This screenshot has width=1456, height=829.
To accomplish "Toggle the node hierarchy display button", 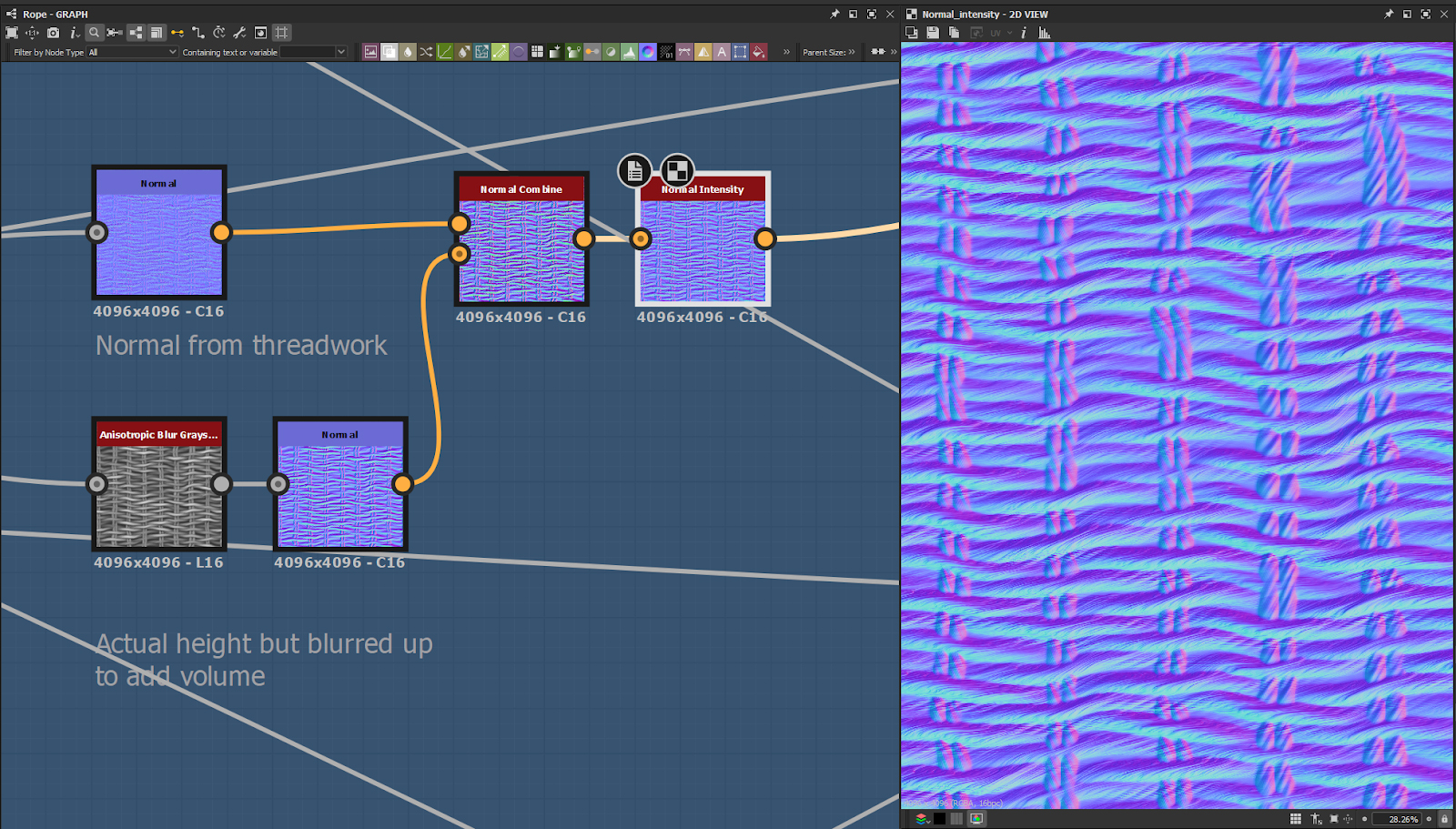I will coord(136,33).
